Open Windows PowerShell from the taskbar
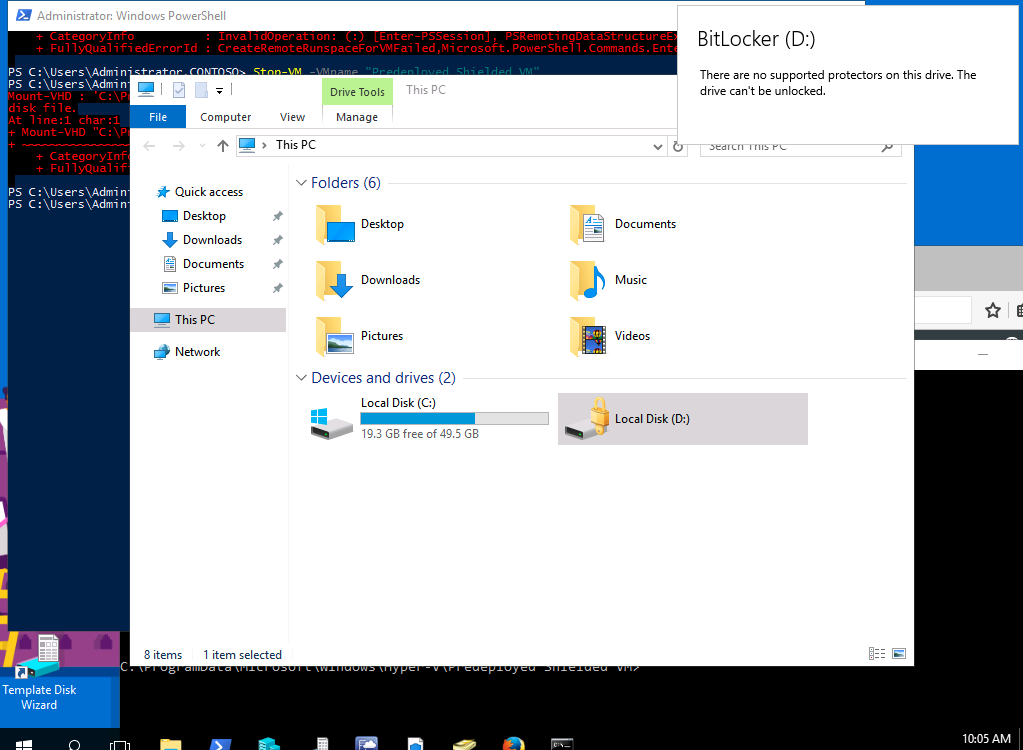The image size is (1023, 750). coord(220,743)
